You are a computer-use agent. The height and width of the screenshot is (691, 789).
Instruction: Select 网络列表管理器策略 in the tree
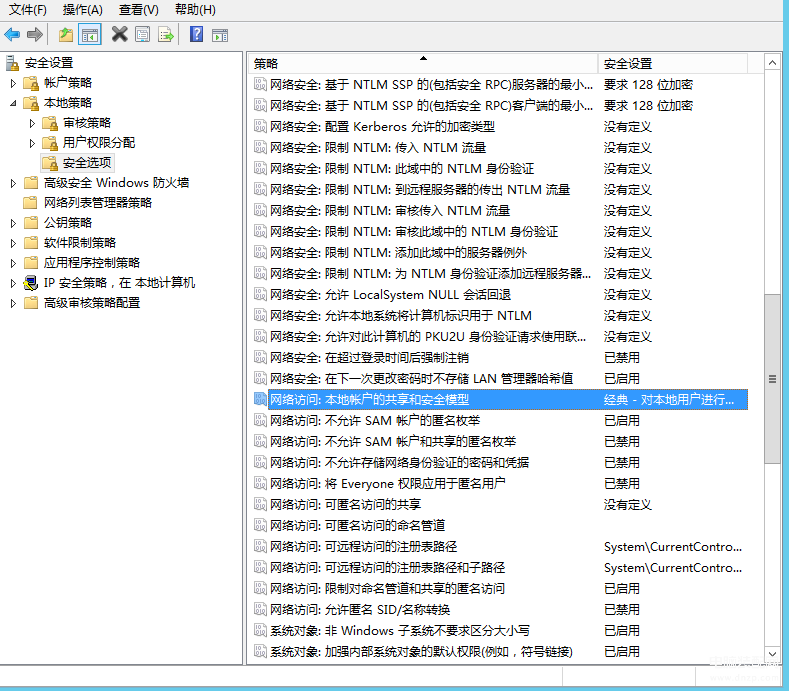pyautogui.click(x=98, y=202)
